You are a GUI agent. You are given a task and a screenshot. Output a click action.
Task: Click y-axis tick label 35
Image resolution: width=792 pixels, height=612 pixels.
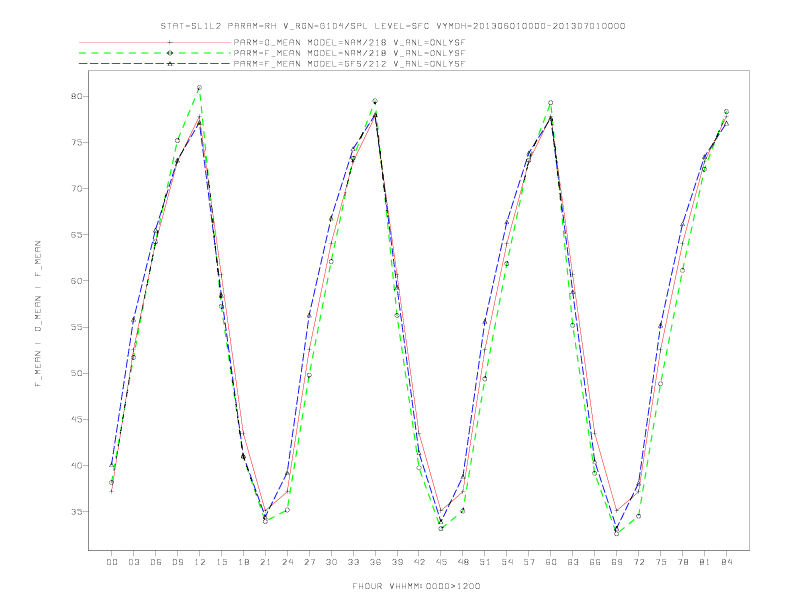click(76, 512)
